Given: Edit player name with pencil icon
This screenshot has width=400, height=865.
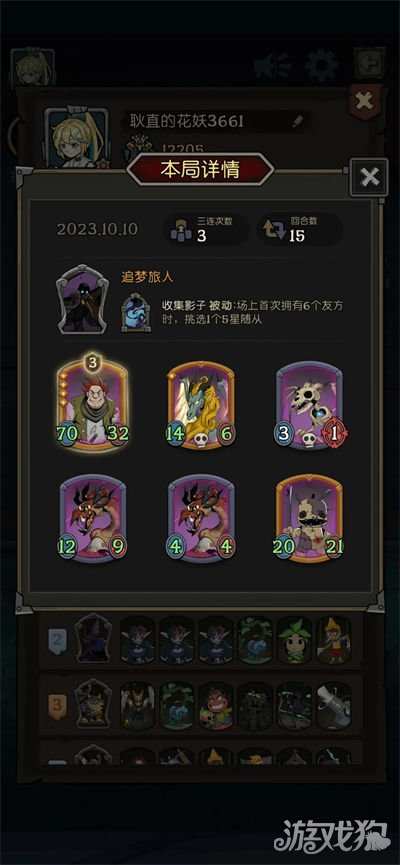Looking at the screenshot, I should (297, 121).
